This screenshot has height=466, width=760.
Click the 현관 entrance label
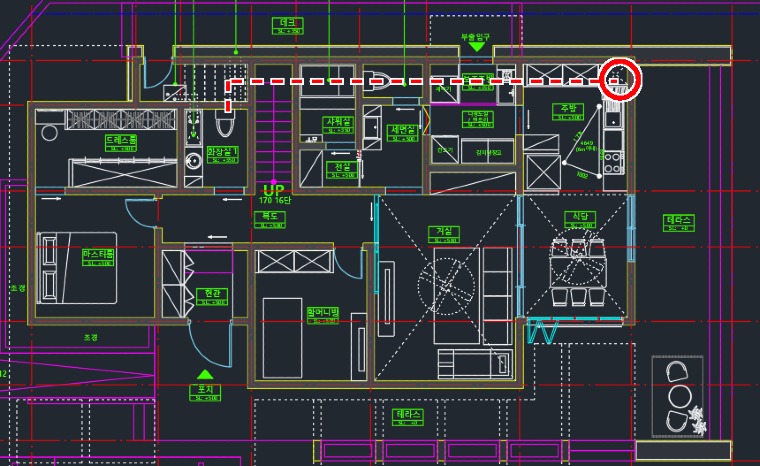211,294
